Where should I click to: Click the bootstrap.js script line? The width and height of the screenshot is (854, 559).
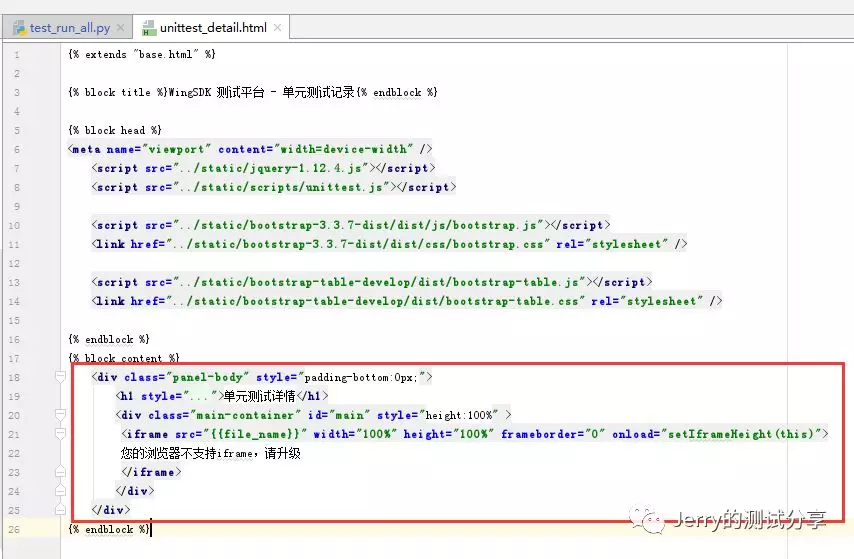(x=351, y=225)
